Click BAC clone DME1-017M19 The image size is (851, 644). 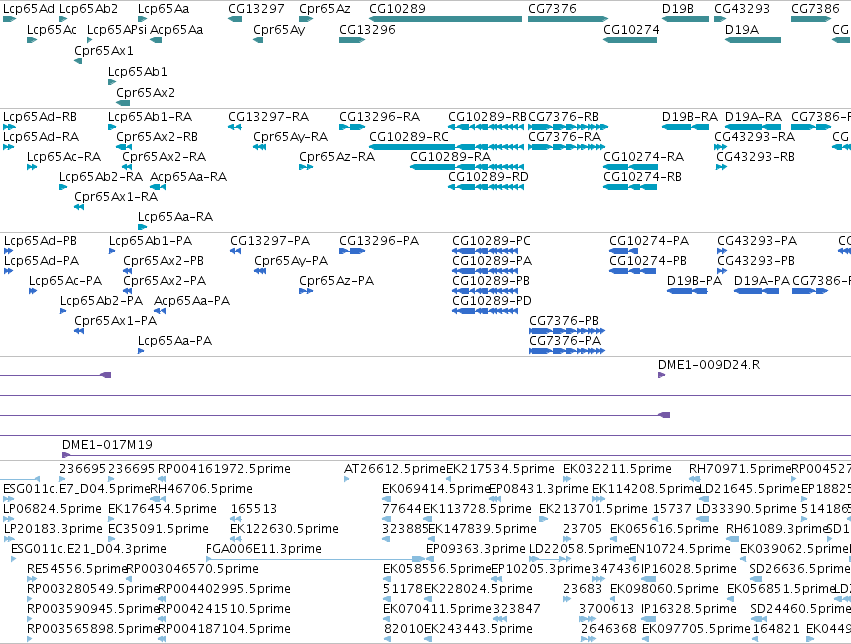click(x=107, y=445)
